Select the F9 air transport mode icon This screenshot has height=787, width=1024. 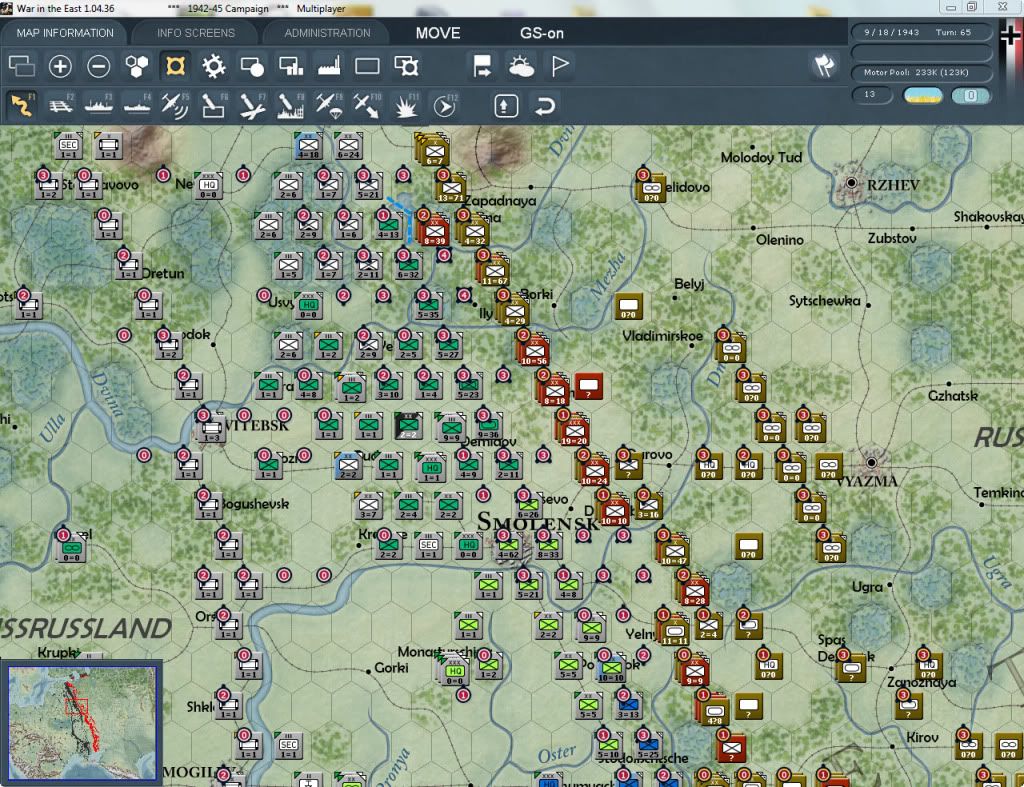click(329, 105)
